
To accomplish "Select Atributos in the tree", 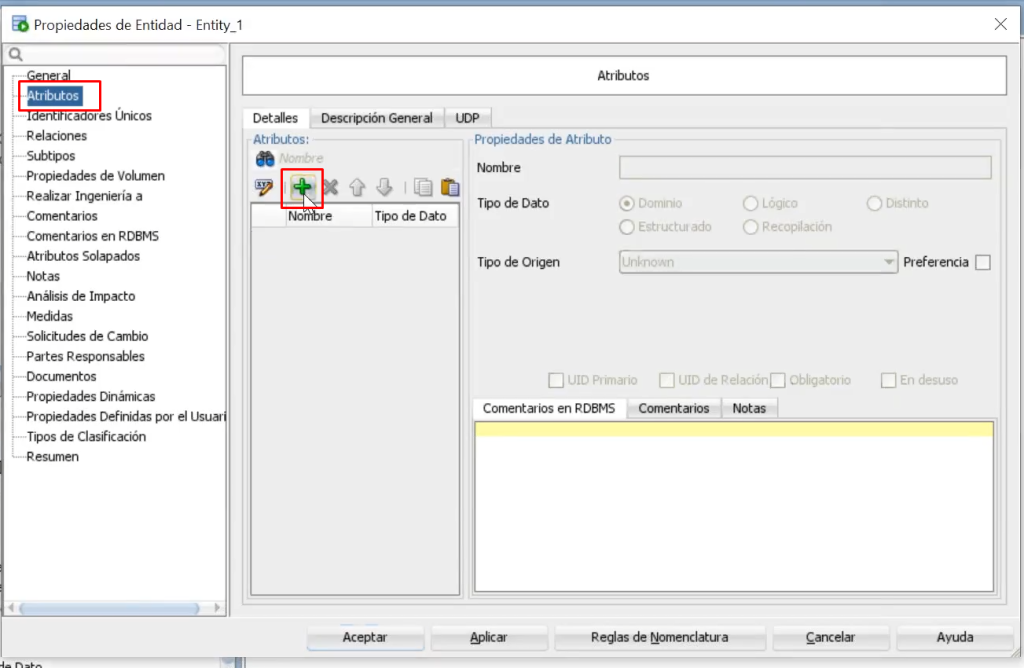I will 53,96.
